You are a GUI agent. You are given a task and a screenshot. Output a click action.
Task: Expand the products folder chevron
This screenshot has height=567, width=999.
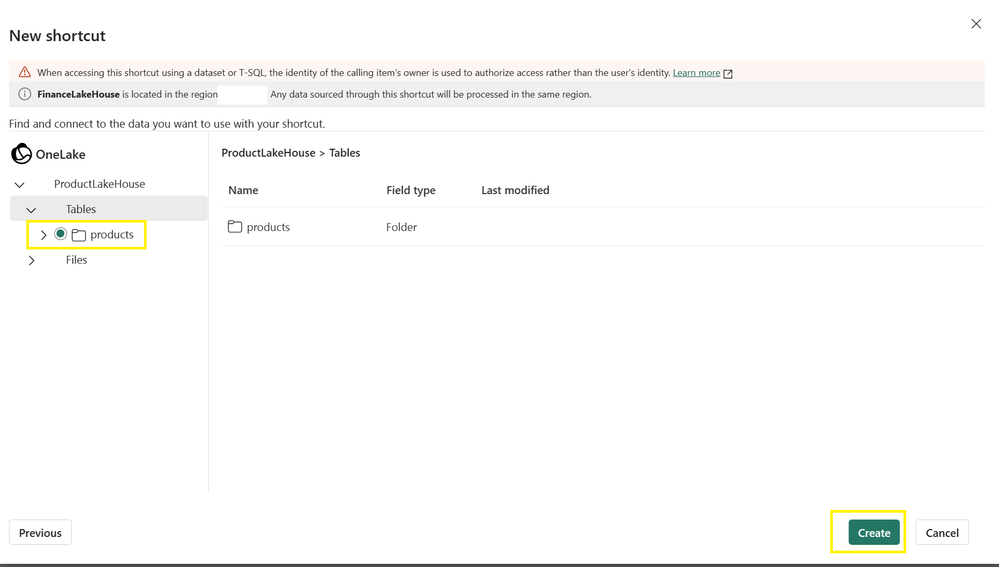click(43, 235)
